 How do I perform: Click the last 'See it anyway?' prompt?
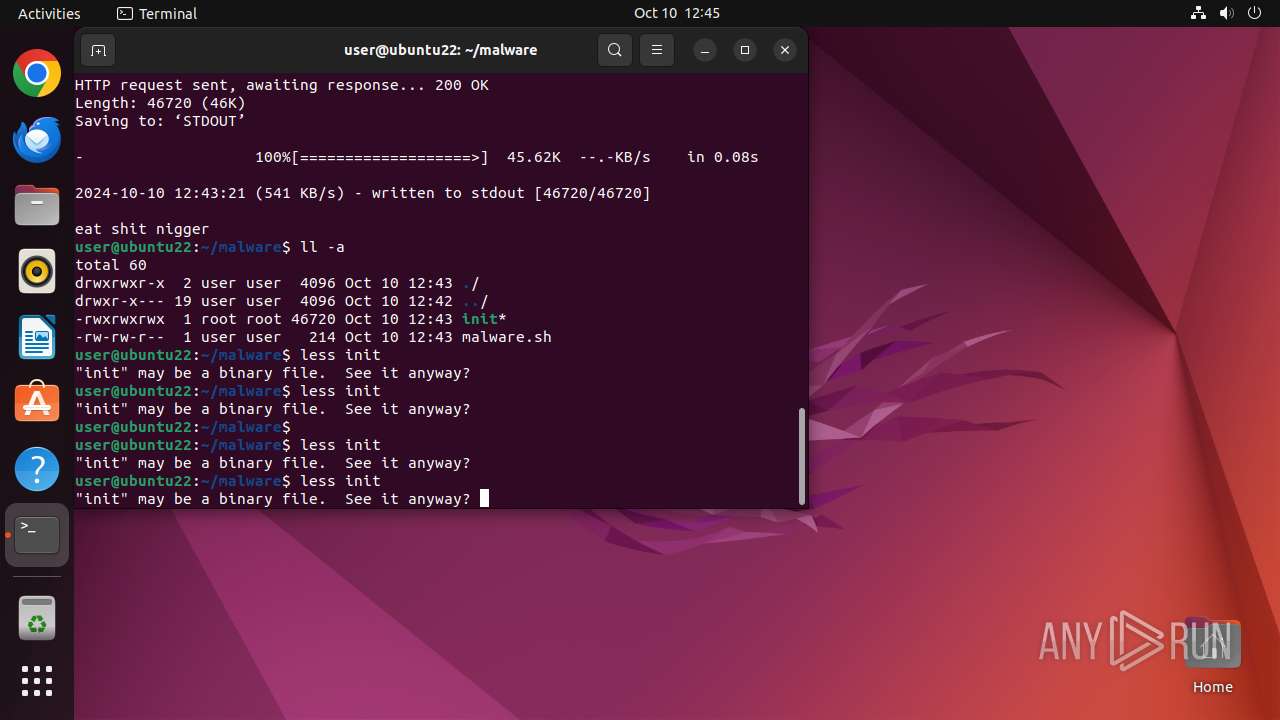tap(408, 499)
